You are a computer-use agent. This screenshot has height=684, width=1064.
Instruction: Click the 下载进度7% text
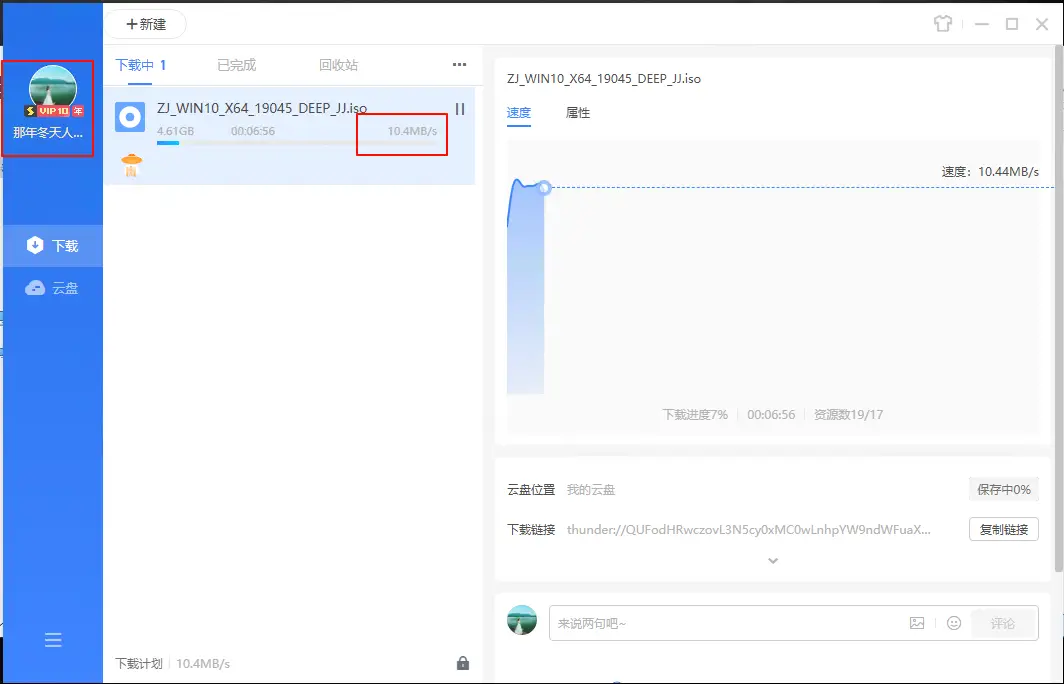[695, 415]
